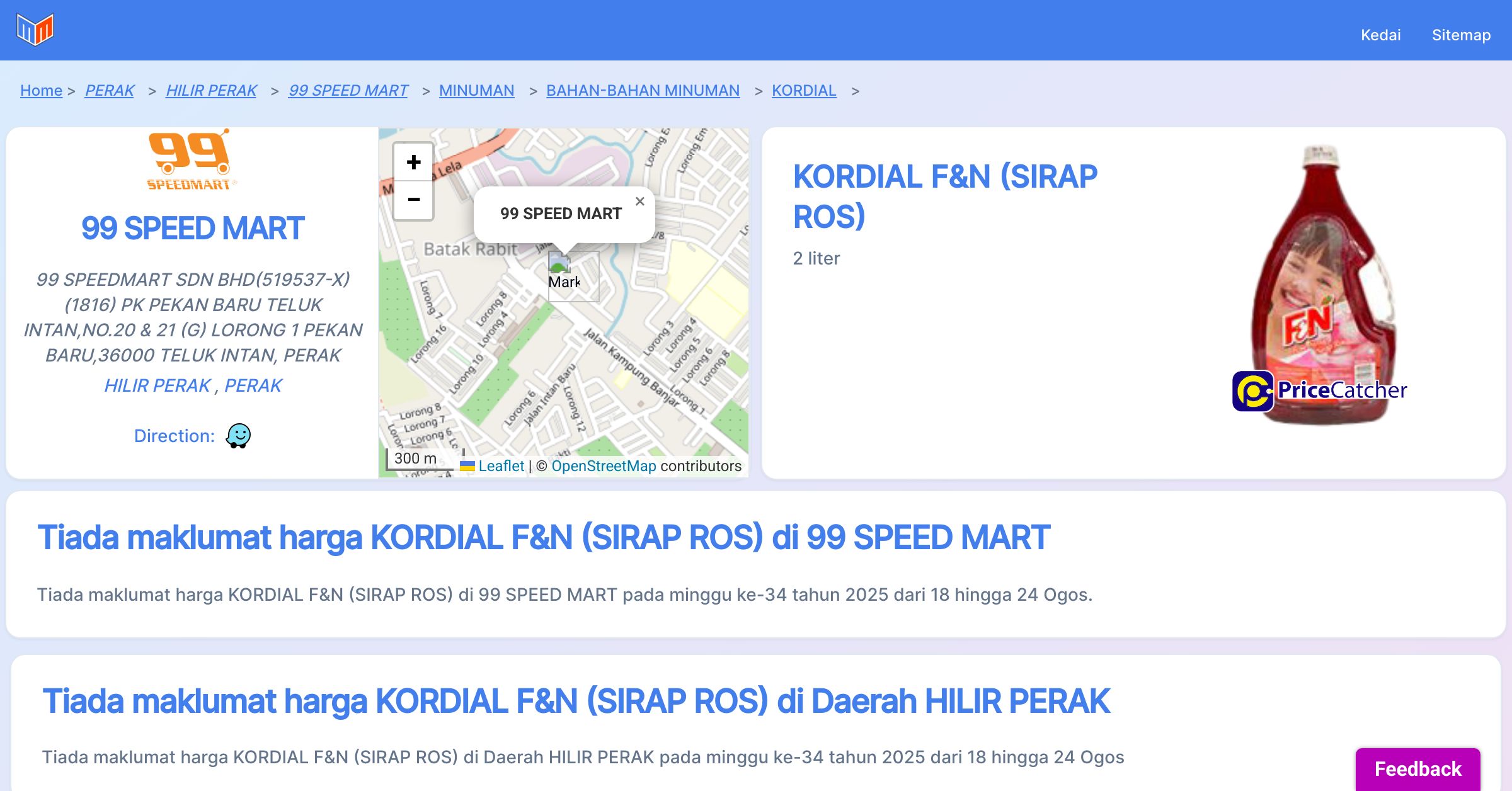Open the Leaflet attribution link

pyautogui.click(x=501, y=465)
